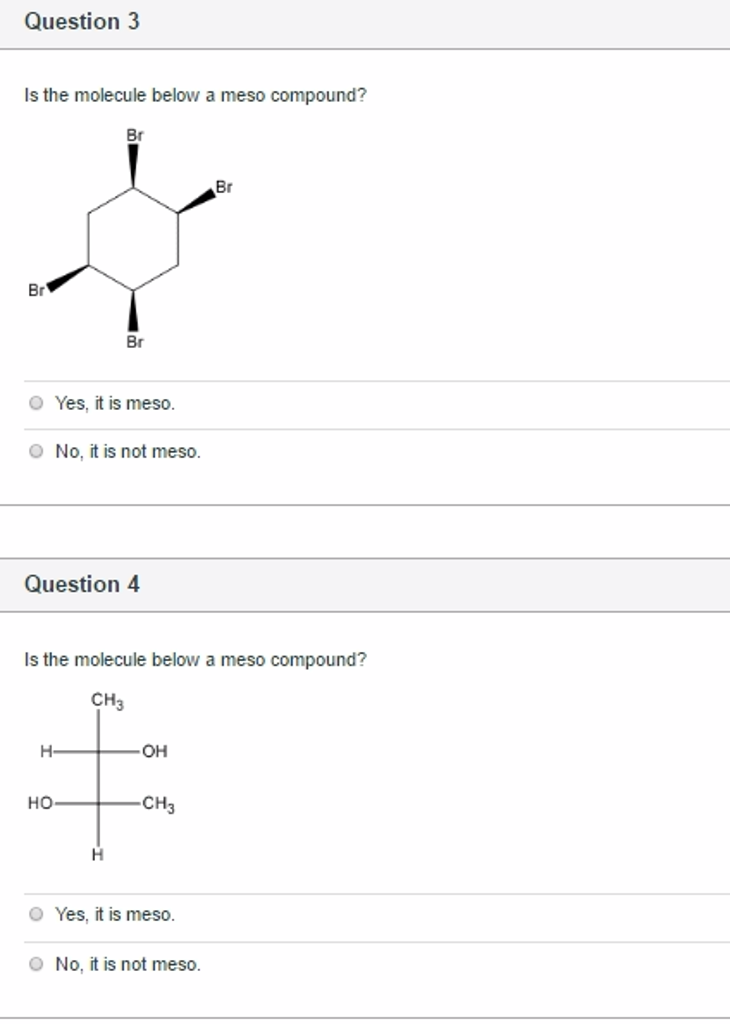Click the left H label on the Fischer projection
730x1024 pixels.
point(45,751)
